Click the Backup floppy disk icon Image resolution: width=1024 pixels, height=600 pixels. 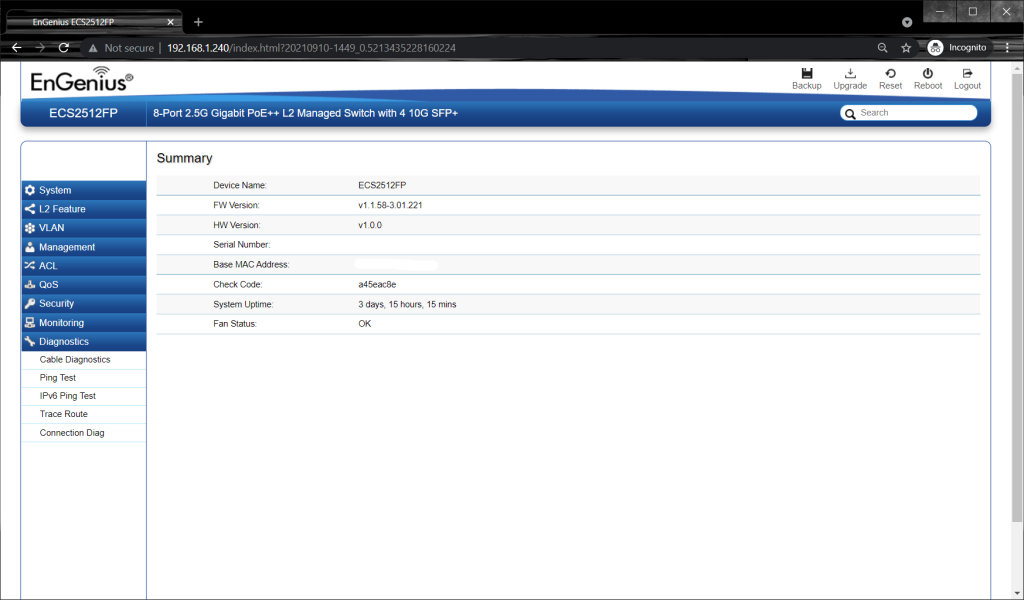807,73
